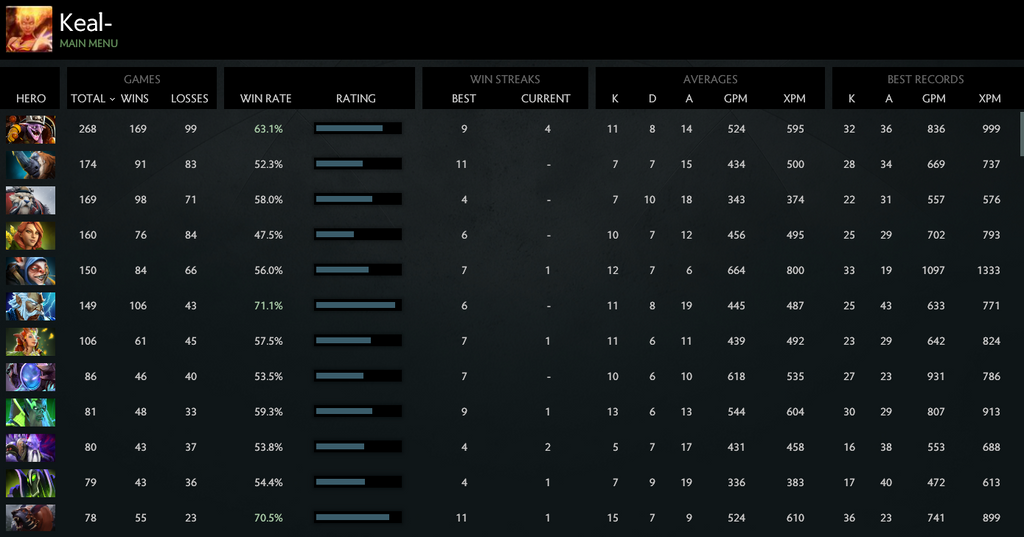The width and height of the screenshot is (1024, 537).
Task: Click the Keal- profile avatar picture
Action: 29,29
